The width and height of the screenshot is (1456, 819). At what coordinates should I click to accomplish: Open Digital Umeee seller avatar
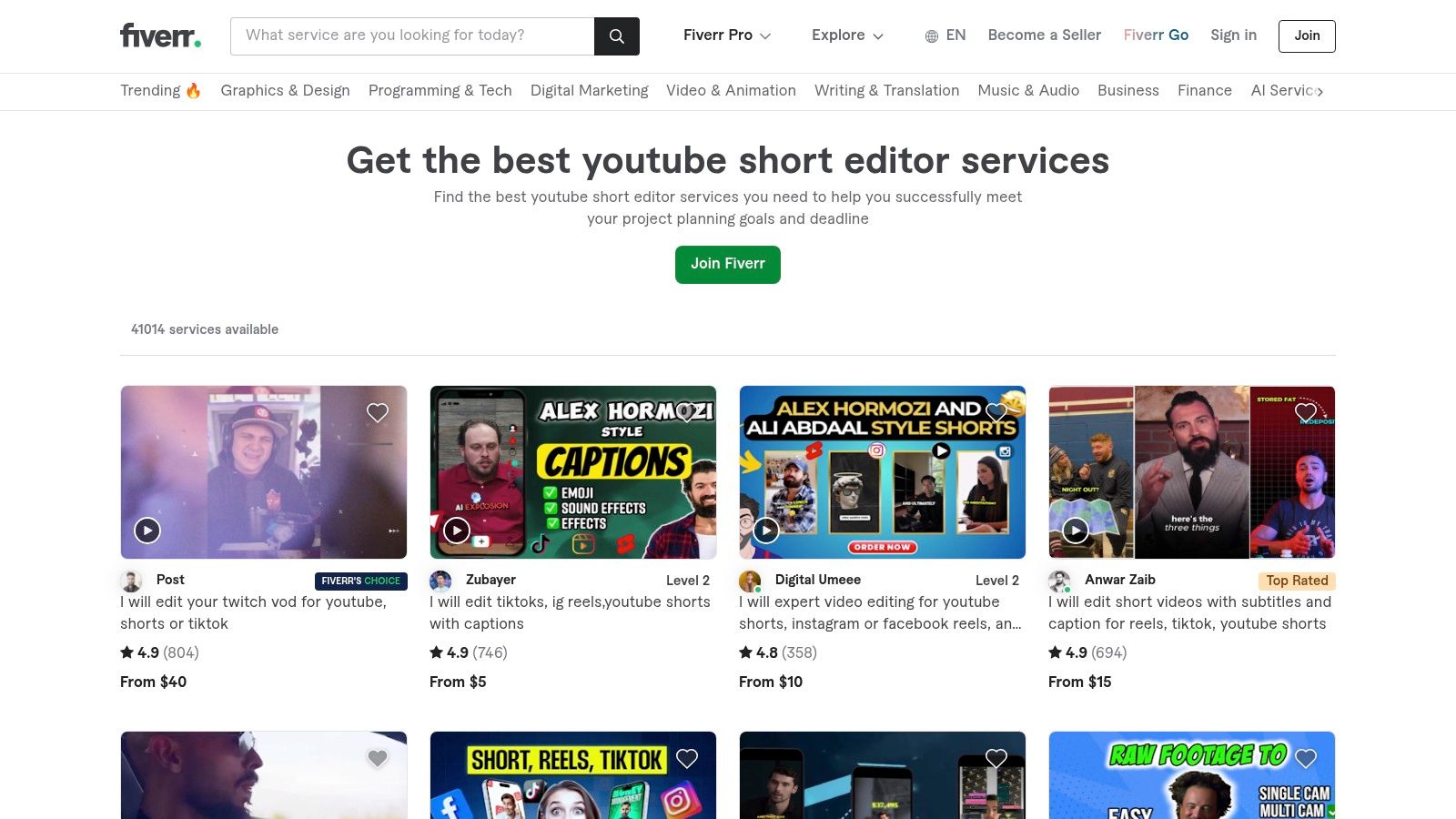point(750,581)
